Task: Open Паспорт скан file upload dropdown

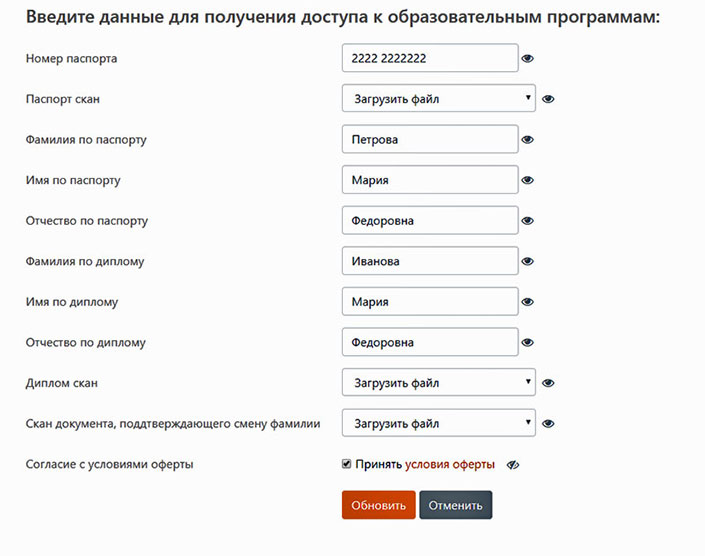Action: (439, 98)
